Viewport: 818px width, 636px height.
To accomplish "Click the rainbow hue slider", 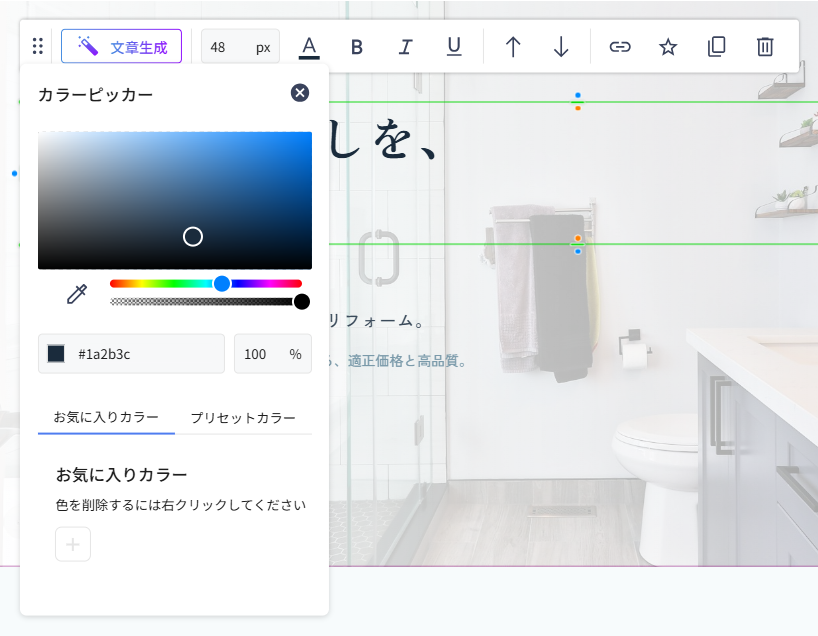I will (205, 284).
